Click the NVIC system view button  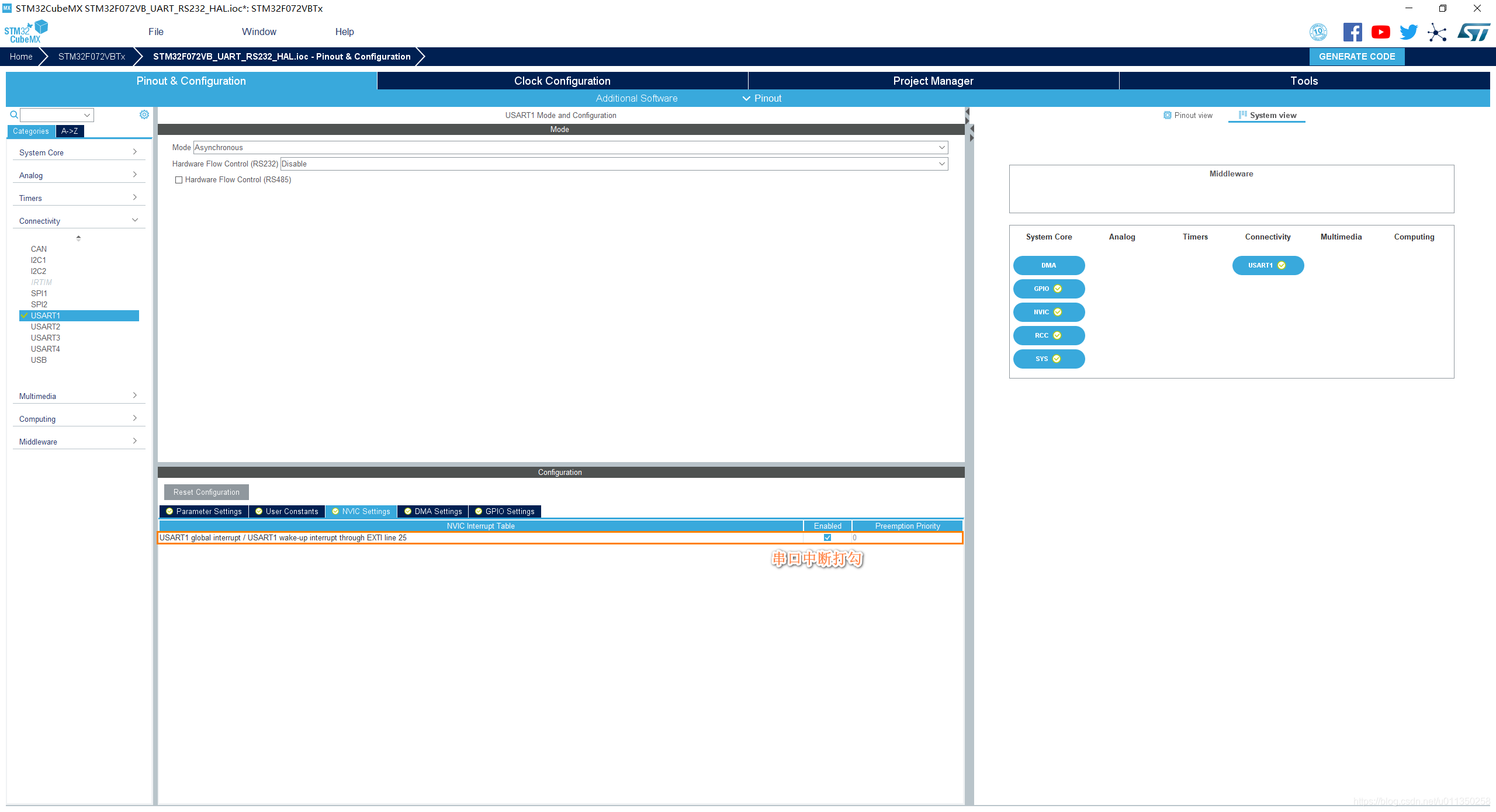pos(1049,312)
